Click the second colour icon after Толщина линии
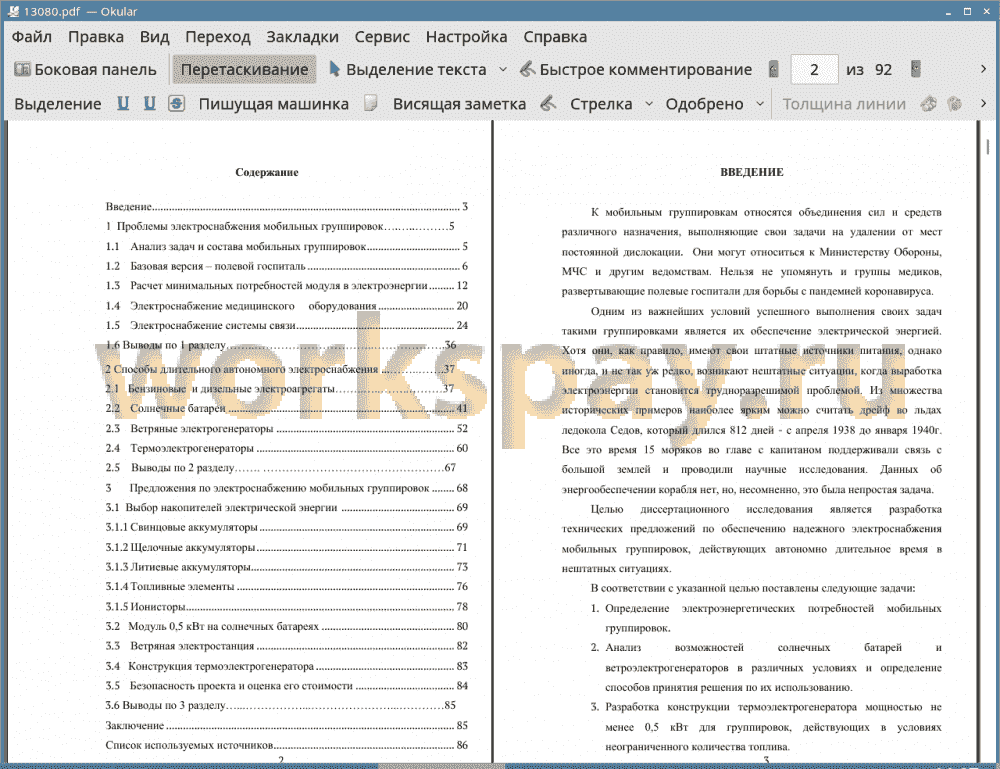Image resolution: width=1000 pixels, height=769 pixels. pyautogui.click(x=955, y=103)
